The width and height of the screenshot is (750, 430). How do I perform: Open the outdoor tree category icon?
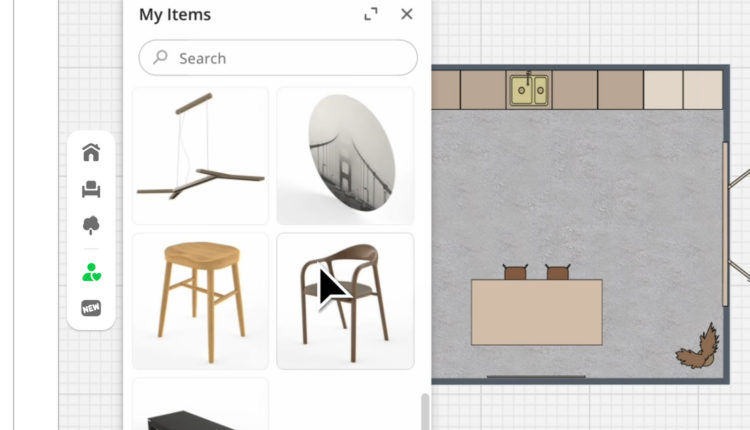tap(91, 225)
